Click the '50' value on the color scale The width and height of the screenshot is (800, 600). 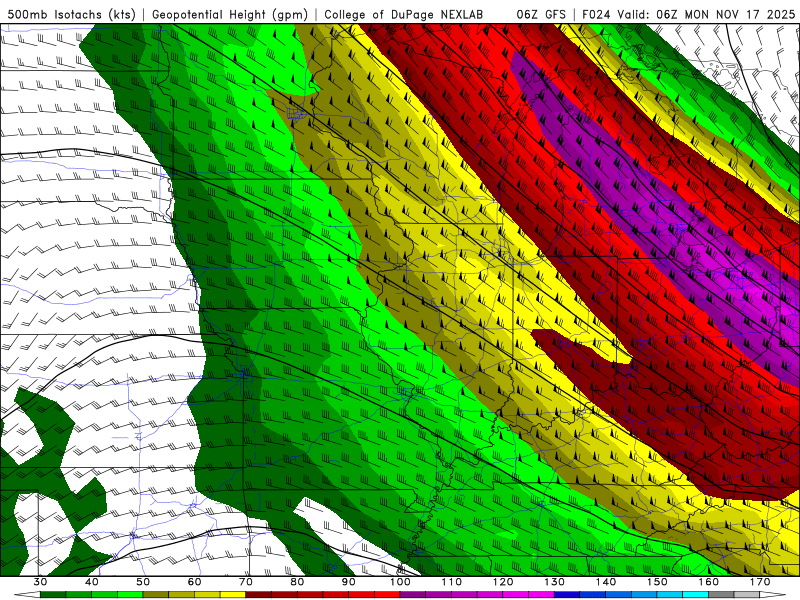143,582
